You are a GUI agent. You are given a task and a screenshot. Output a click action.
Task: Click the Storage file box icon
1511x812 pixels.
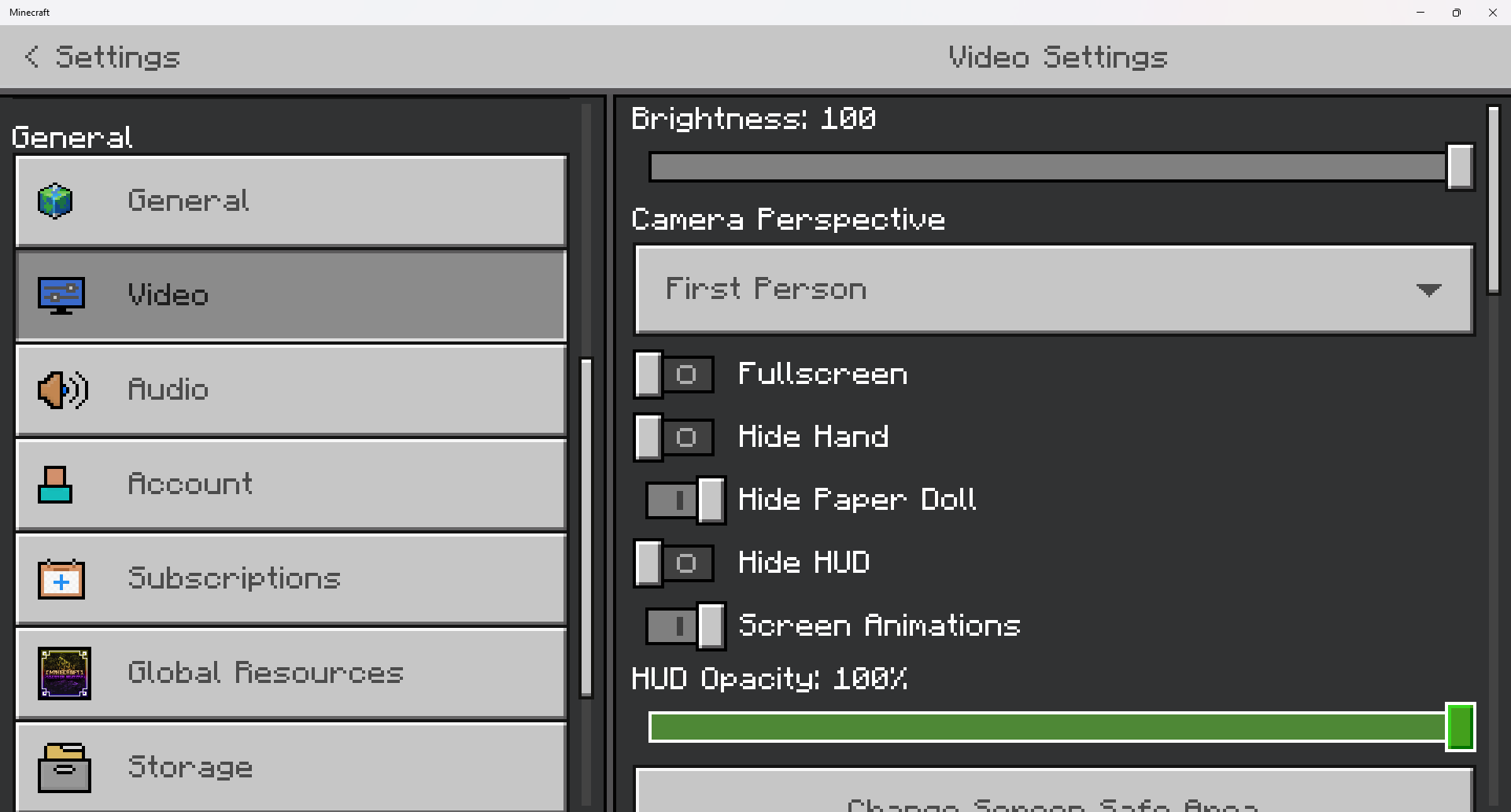pos(64,768)
